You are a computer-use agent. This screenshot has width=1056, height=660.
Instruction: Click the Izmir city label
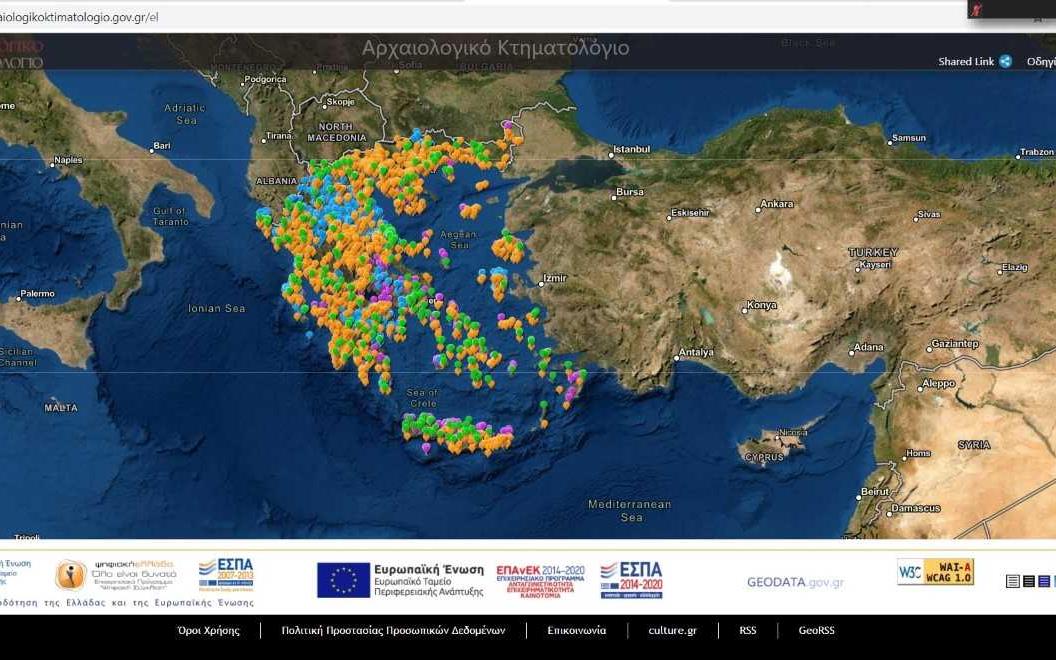(555, 277)
